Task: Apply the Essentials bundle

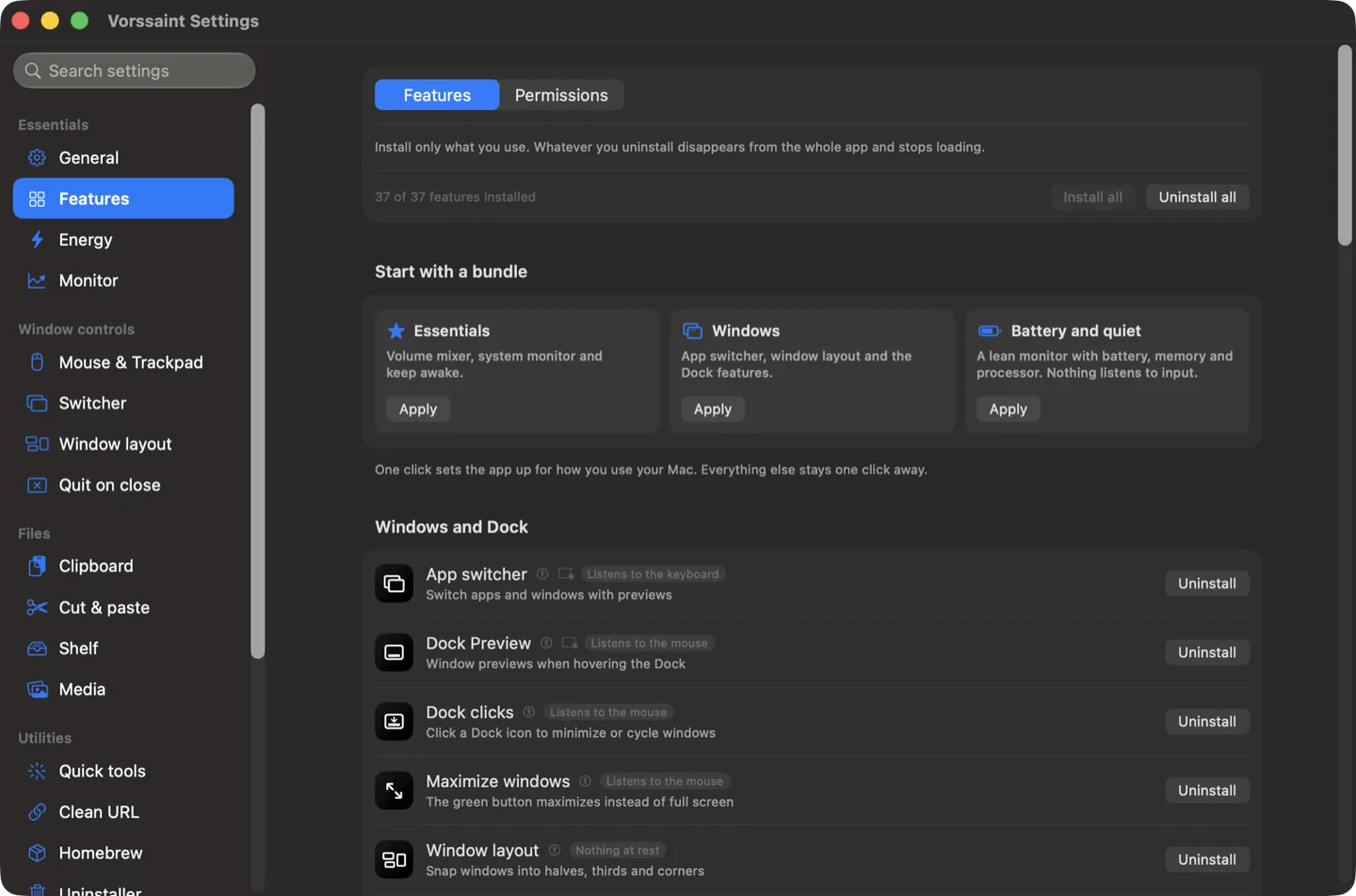Action: [418, 409]
